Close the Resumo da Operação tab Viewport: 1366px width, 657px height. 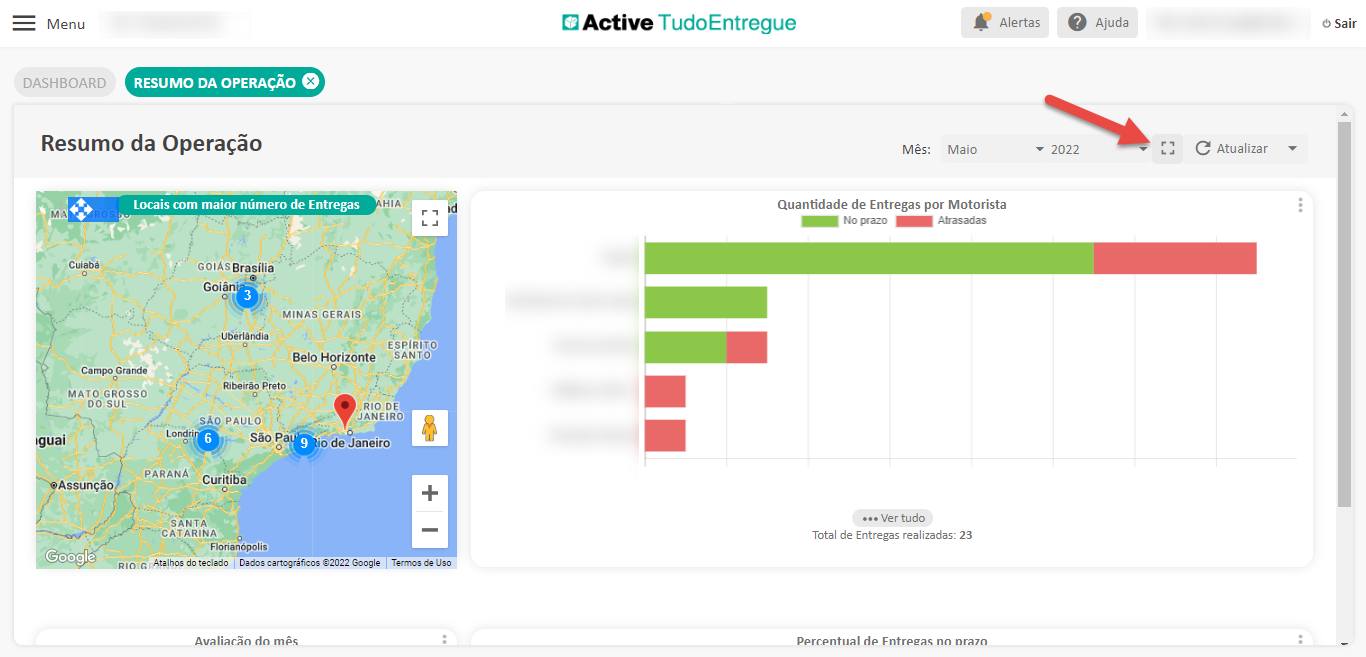(311, 82)
